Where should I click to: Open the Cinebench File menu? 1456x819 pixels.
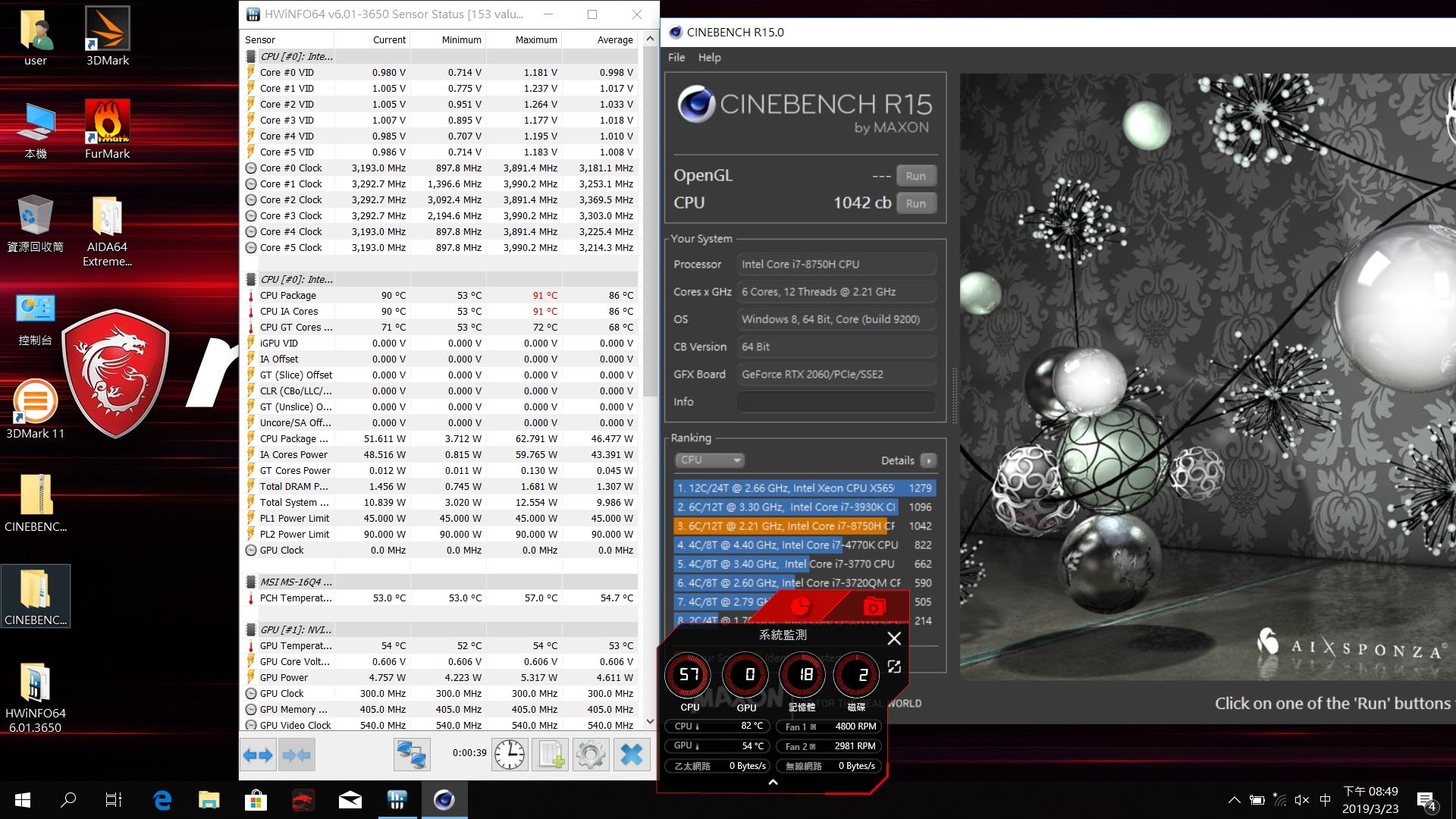(x=676, y=58)
